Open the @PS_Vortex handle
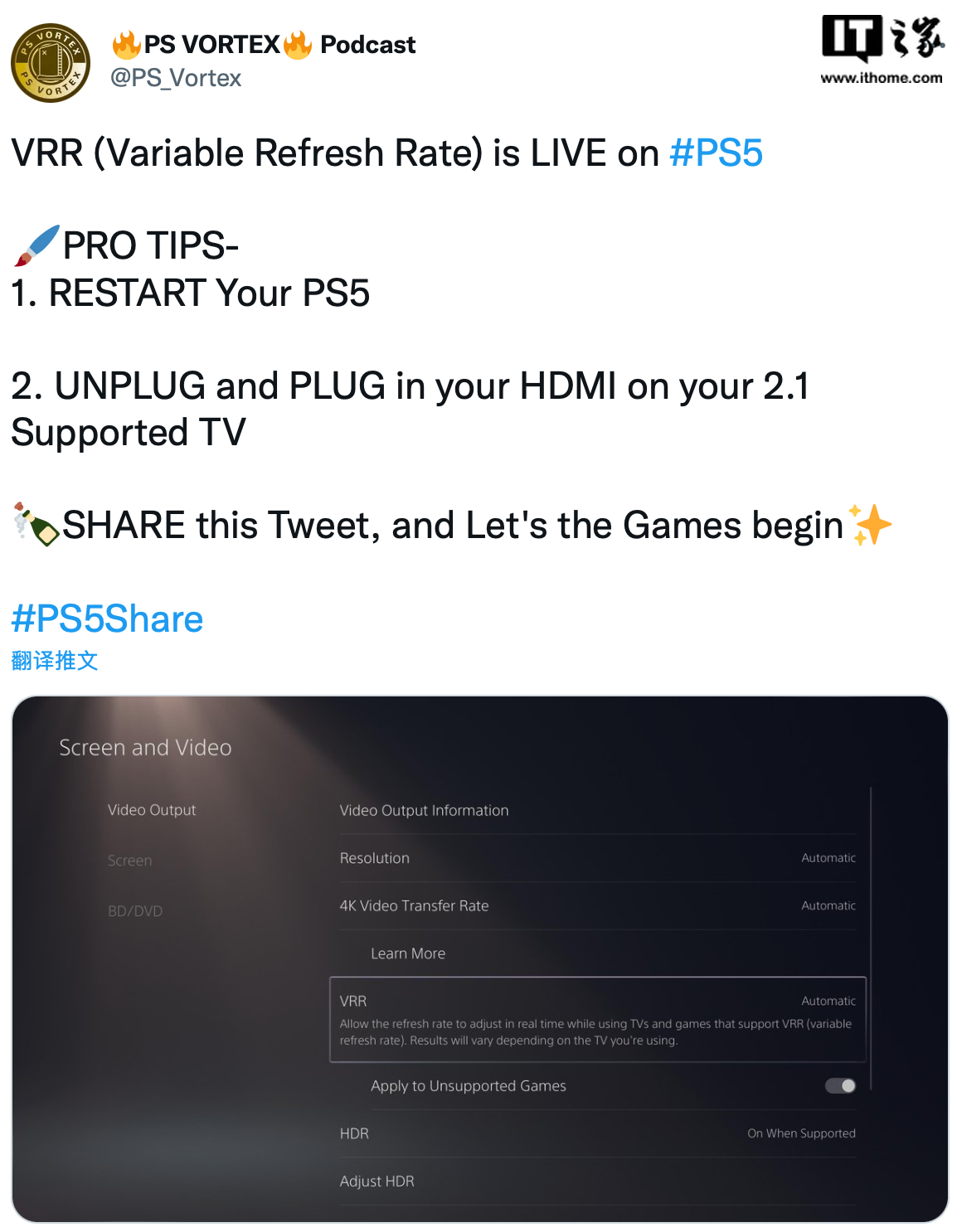Image resolution: width=957 pixels, height=1232 pixels. coord(176,78)
